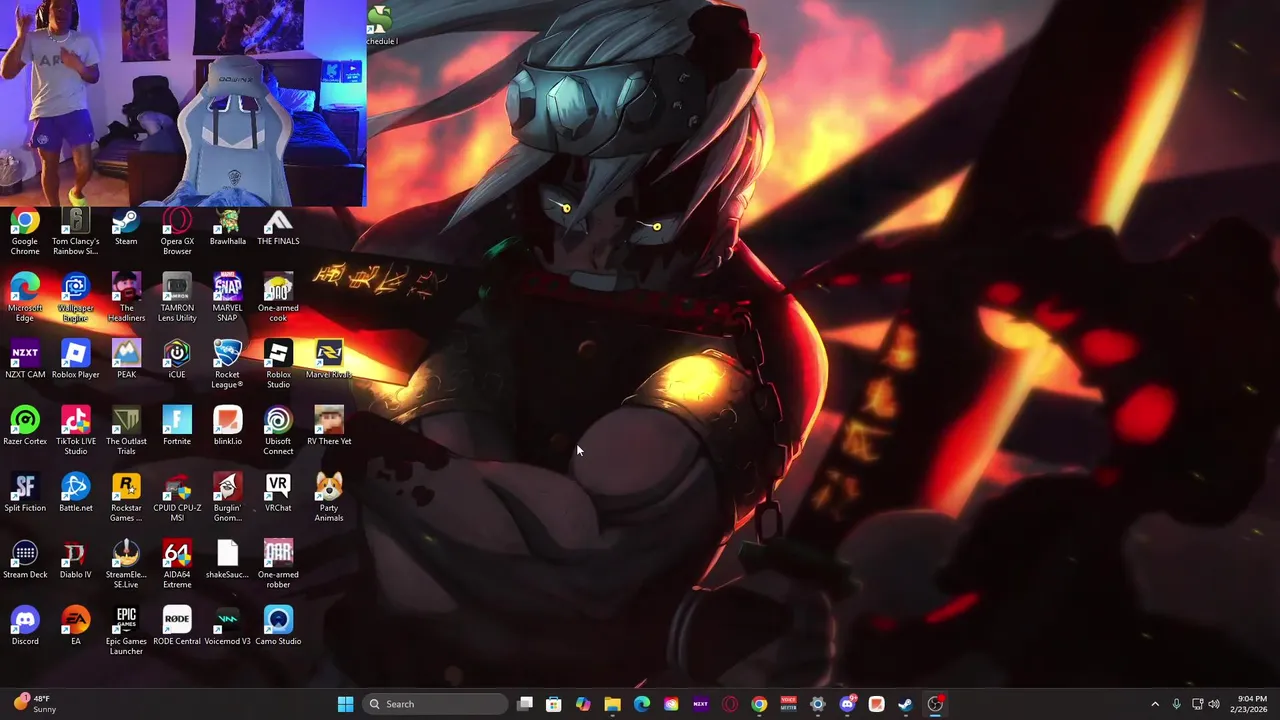Select the Camo Studio desktop icon

[x=278, y=626]
